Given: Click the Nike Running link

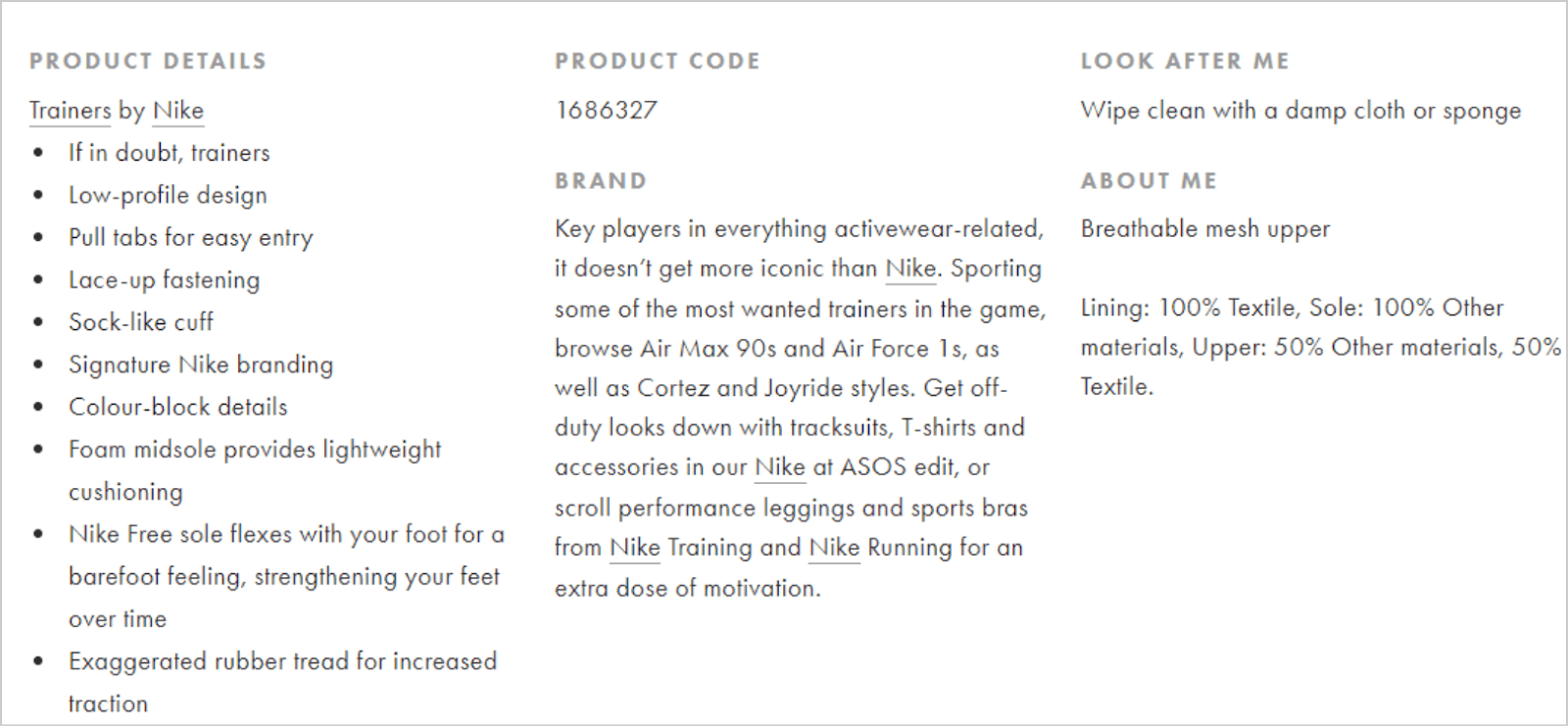Looking at the screenshot, I should pyautogui.click(x=834, y=548).
